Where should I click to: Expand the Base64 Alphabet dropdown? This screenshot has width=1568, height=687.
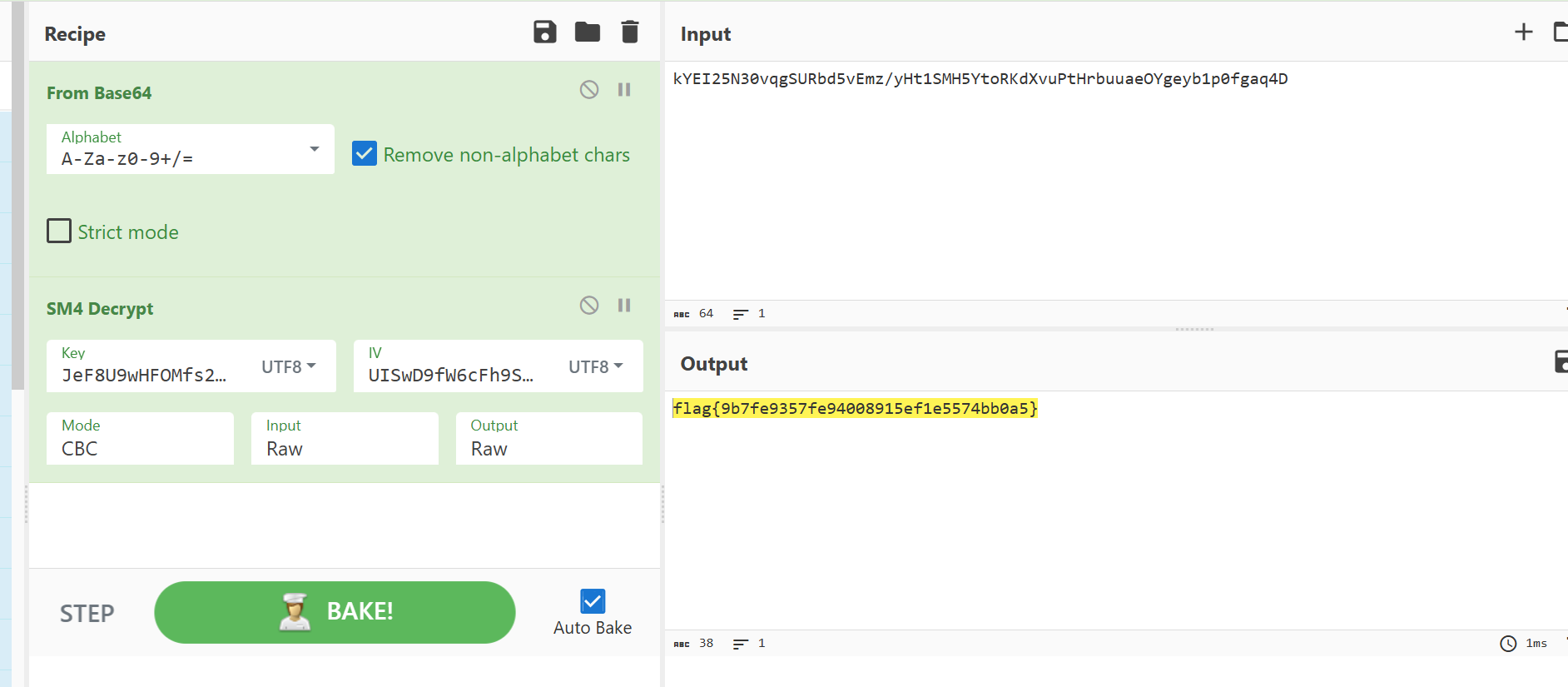click(314, 149)
